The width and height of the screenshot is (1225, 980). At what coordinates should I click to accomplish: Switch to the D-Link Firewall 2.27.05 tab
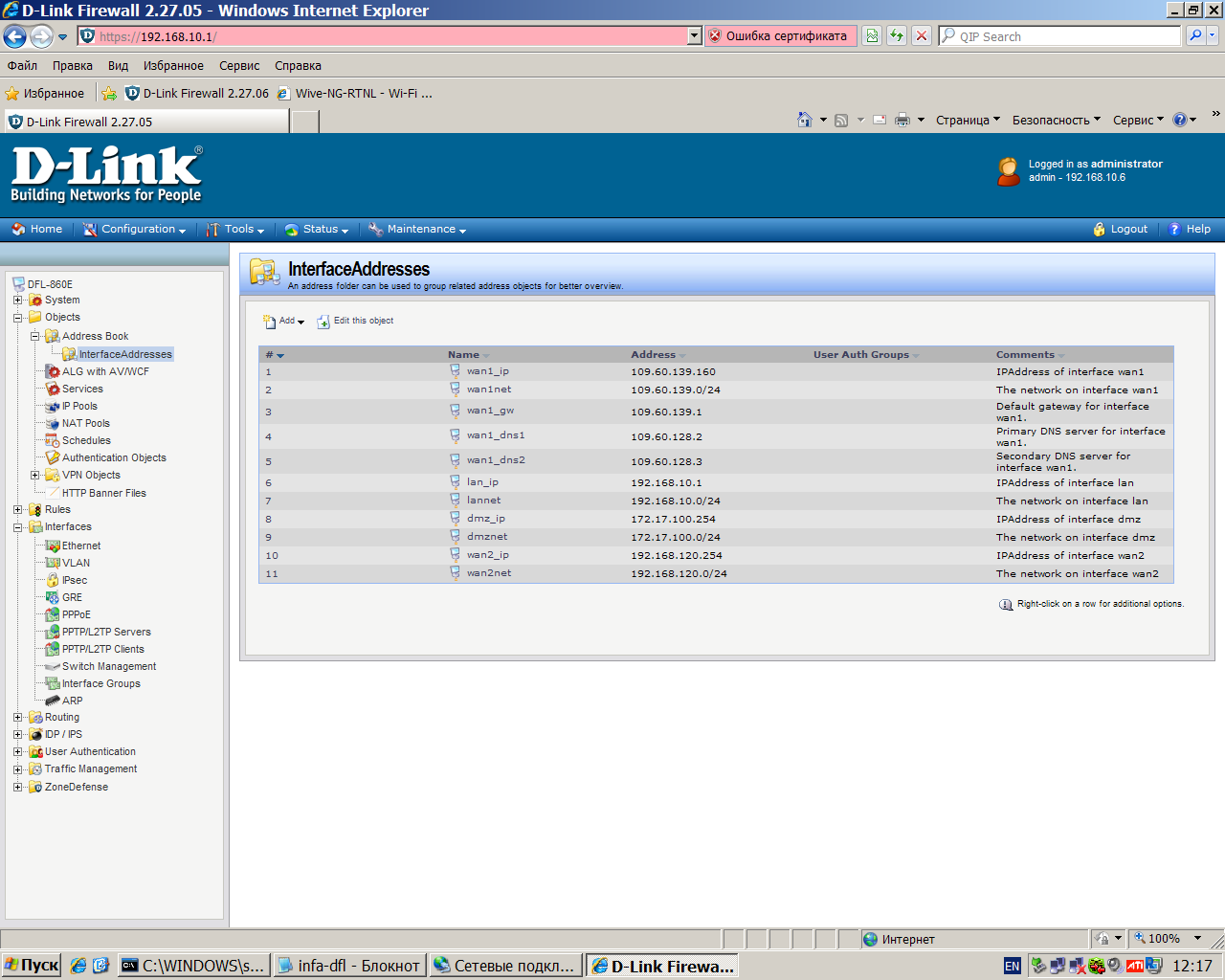tap(145, 122)
